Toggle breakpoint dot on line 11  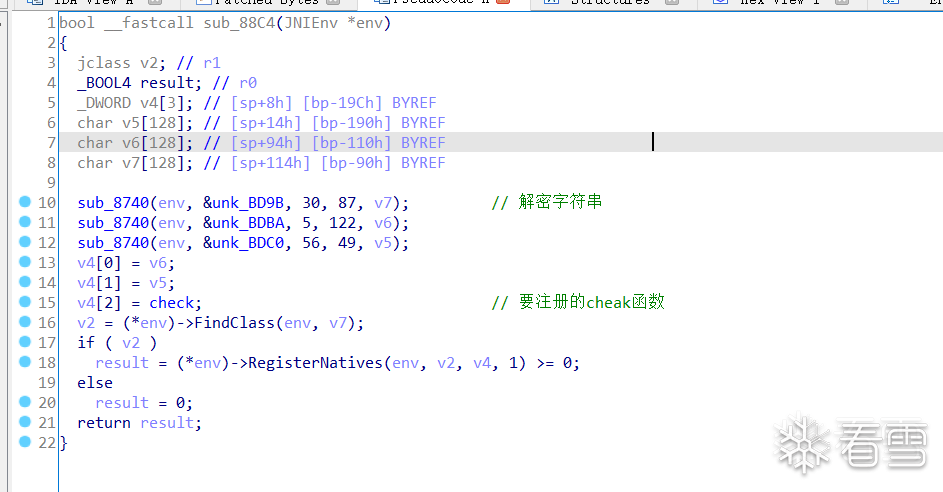point(25,221)
